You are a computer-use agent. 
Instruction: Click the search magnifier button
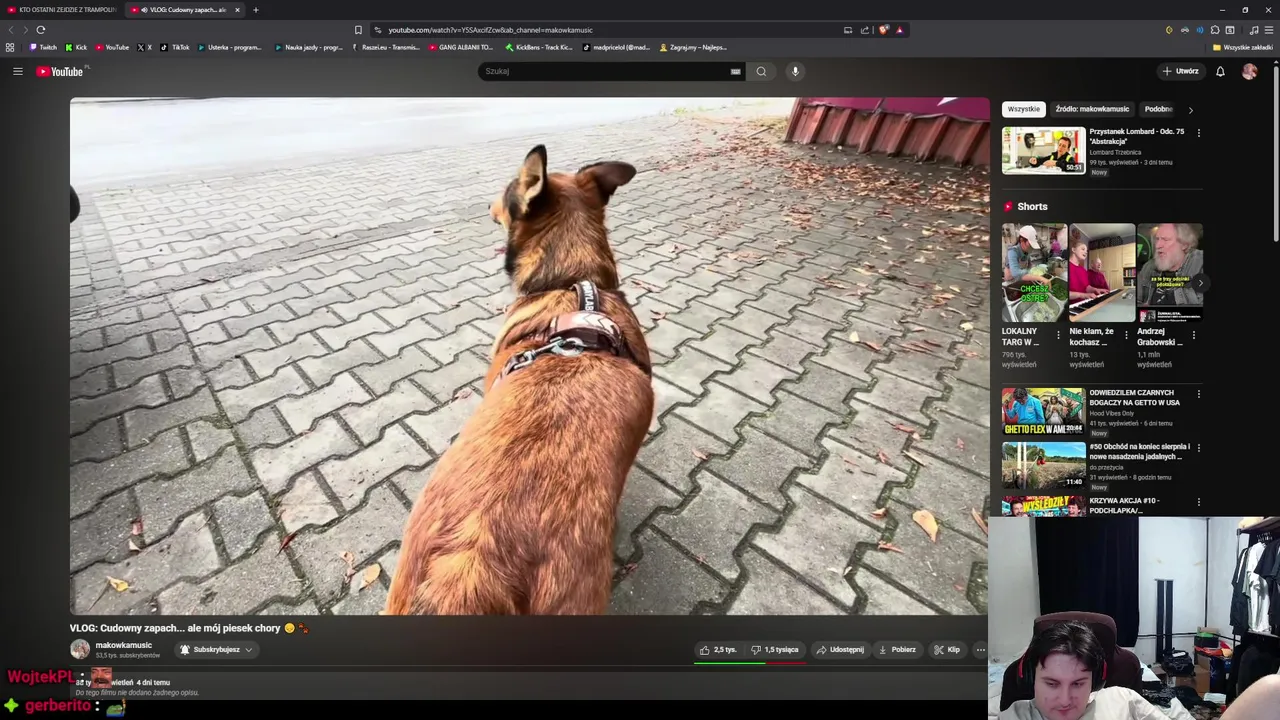pos(761,71)
